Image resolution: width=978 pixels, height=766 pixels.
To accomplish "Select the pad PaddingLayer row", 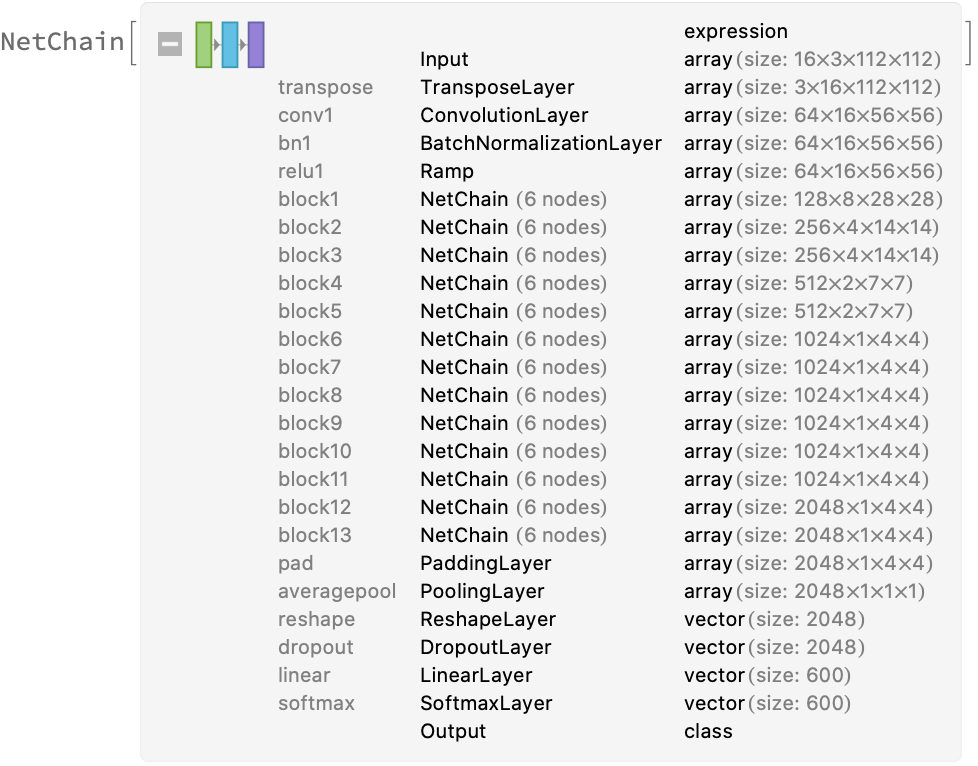I will [485, 564].
